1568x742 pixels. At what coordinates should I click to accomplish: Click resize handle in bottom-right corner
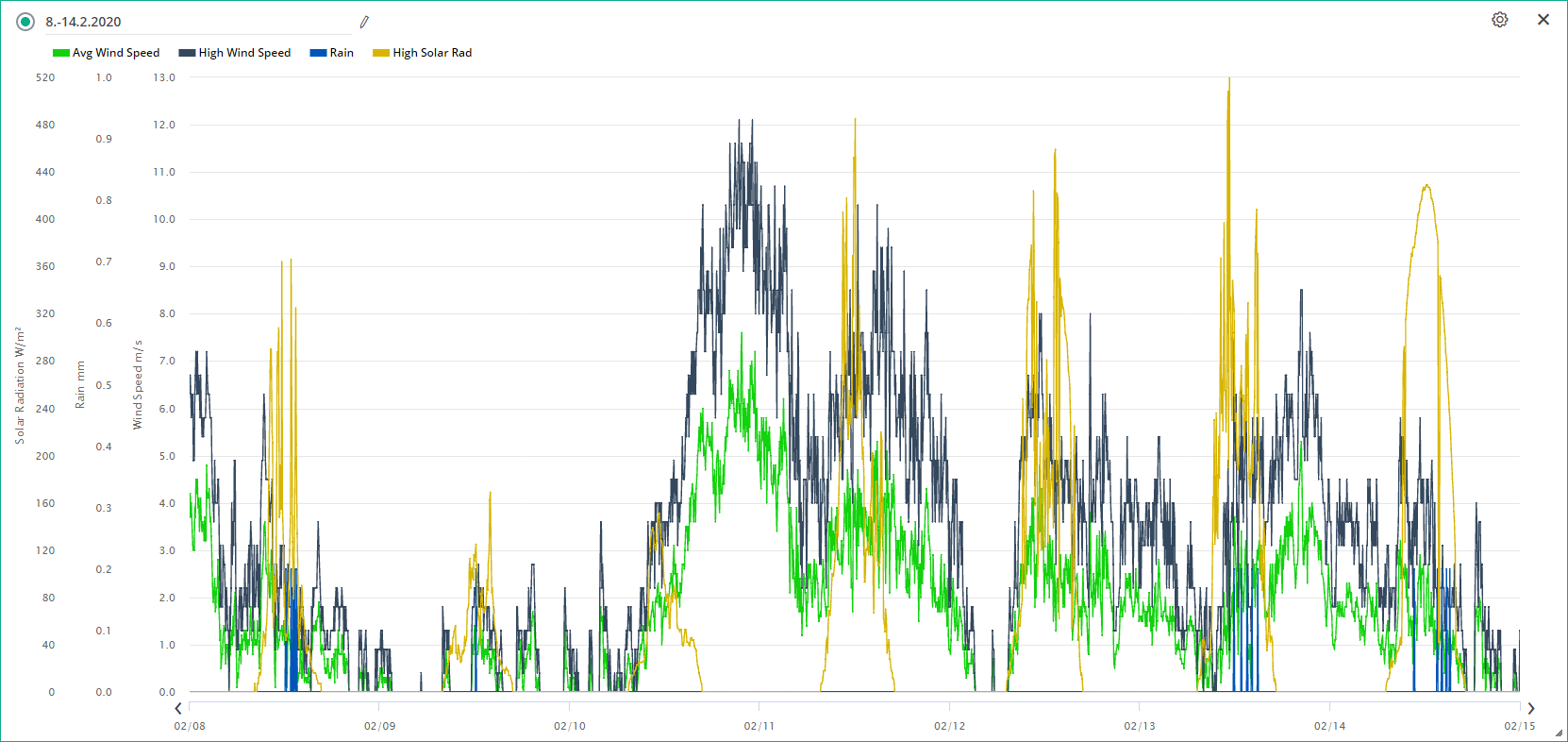tap(1559, 733)
